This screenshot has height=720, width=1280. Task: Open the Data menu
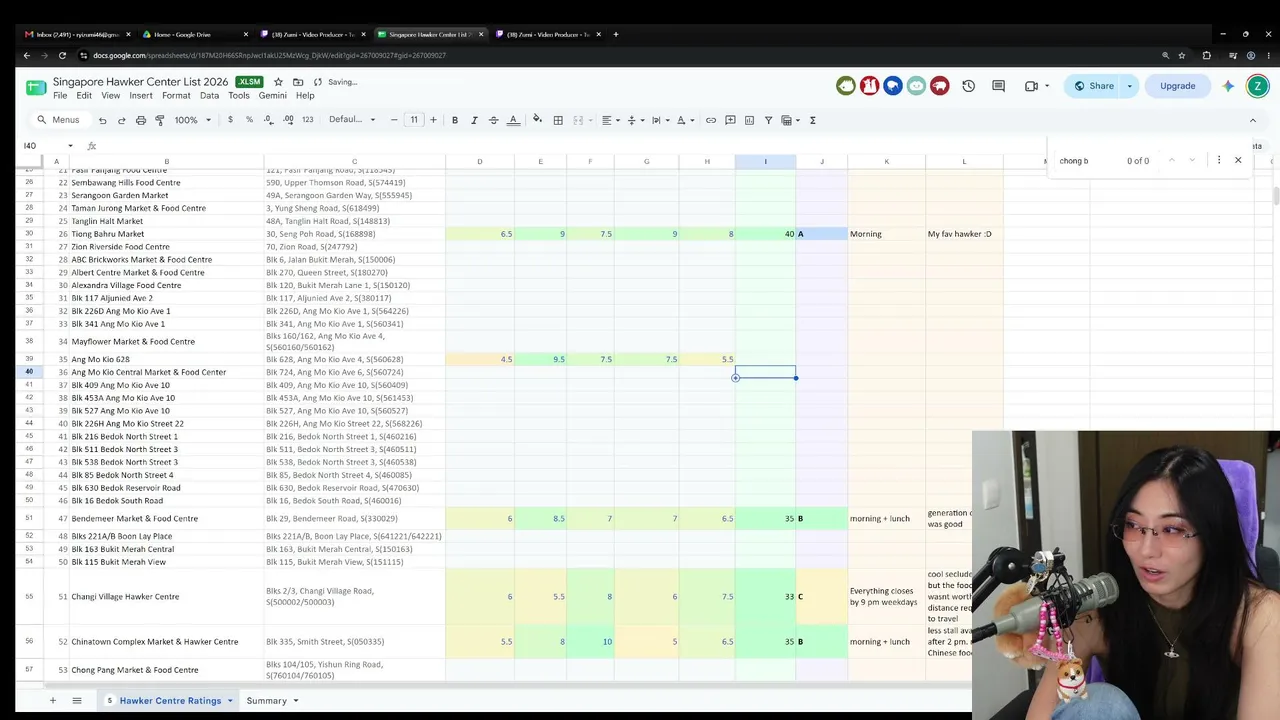coord(209,96)
